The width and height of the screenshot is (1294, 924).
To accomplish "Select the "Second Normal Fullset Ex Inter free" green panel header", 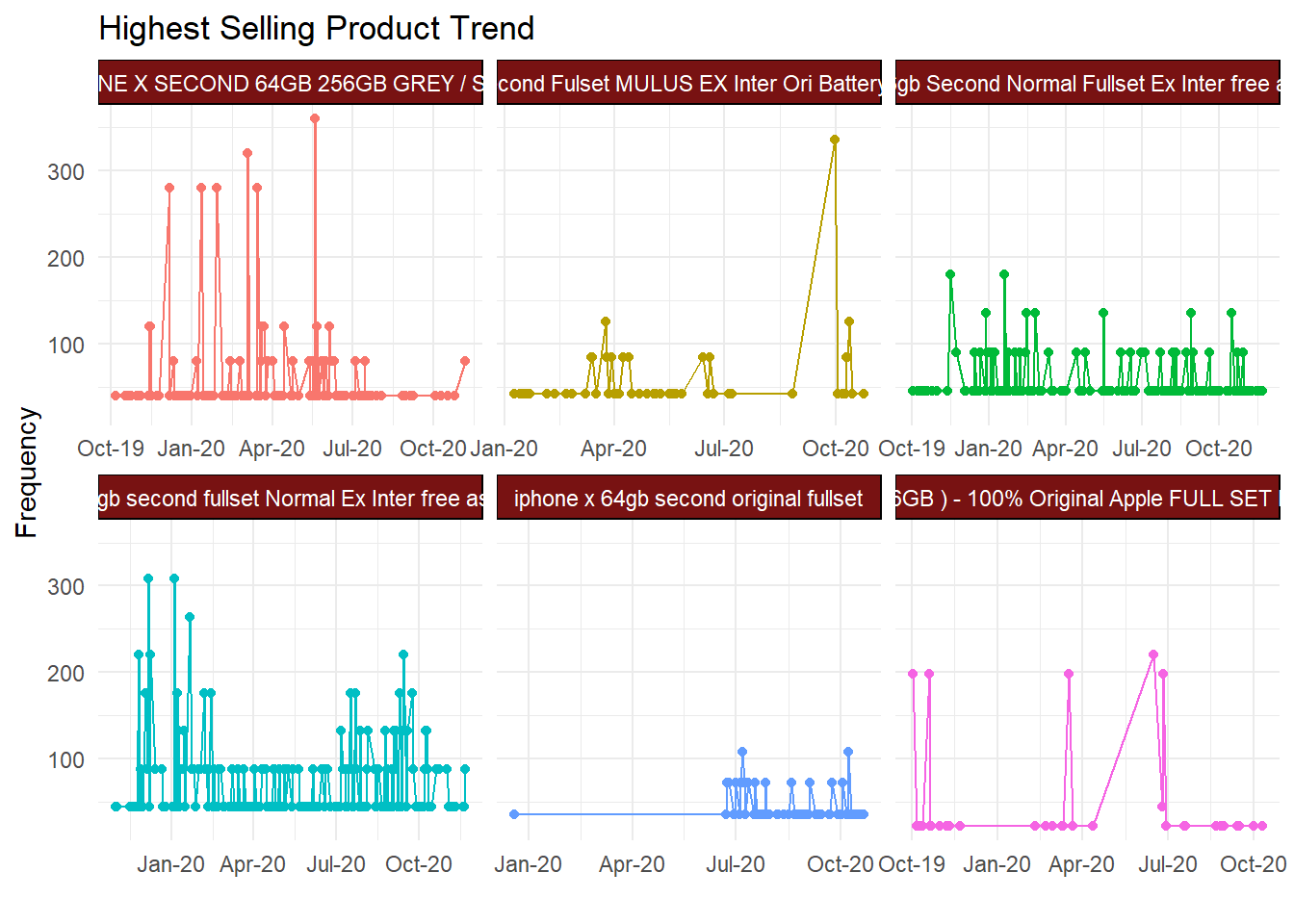I will click(1087, 84).
